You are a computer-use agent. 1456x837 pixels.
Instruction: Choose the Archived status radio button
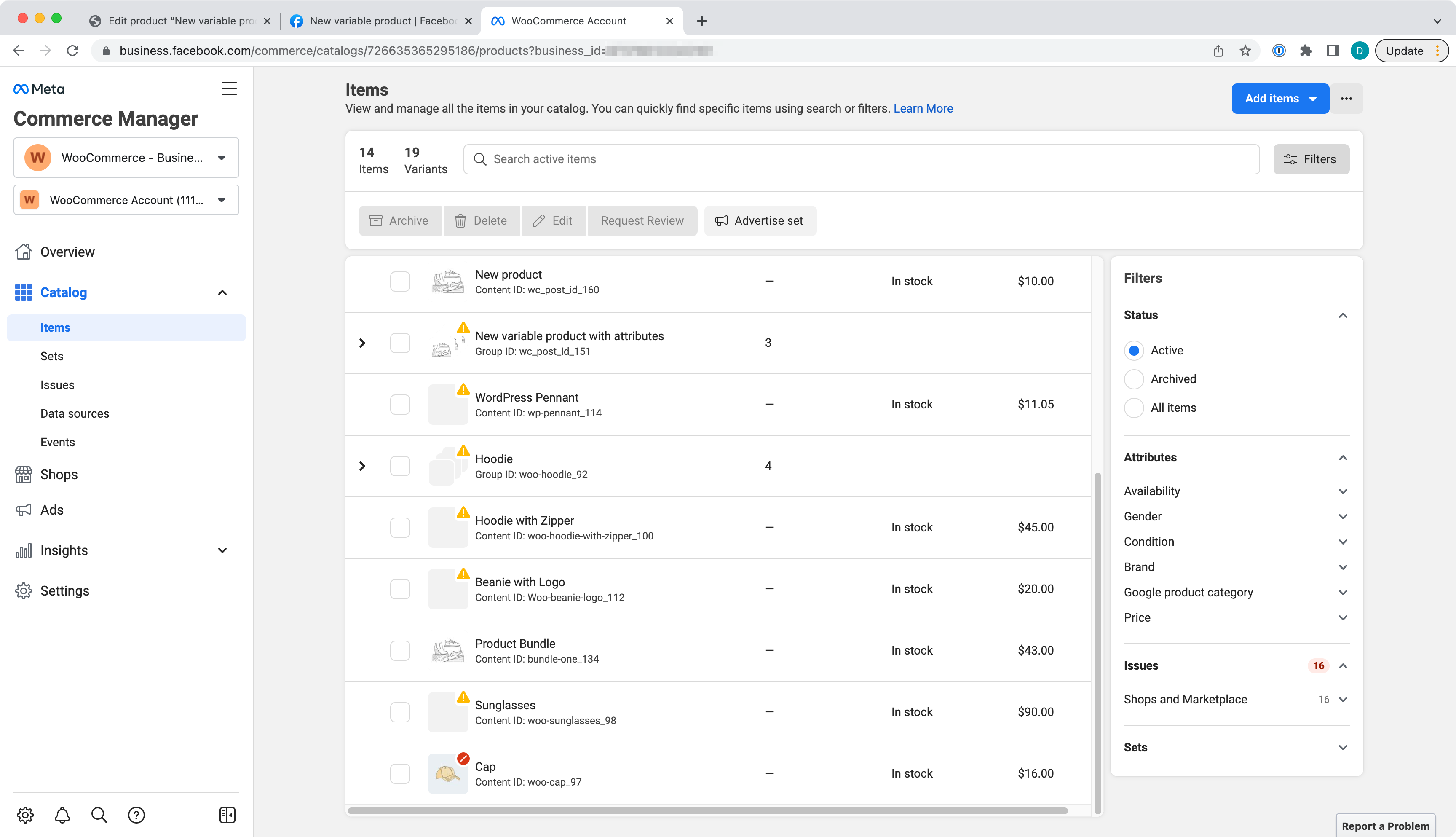(x=1134, y=379)
